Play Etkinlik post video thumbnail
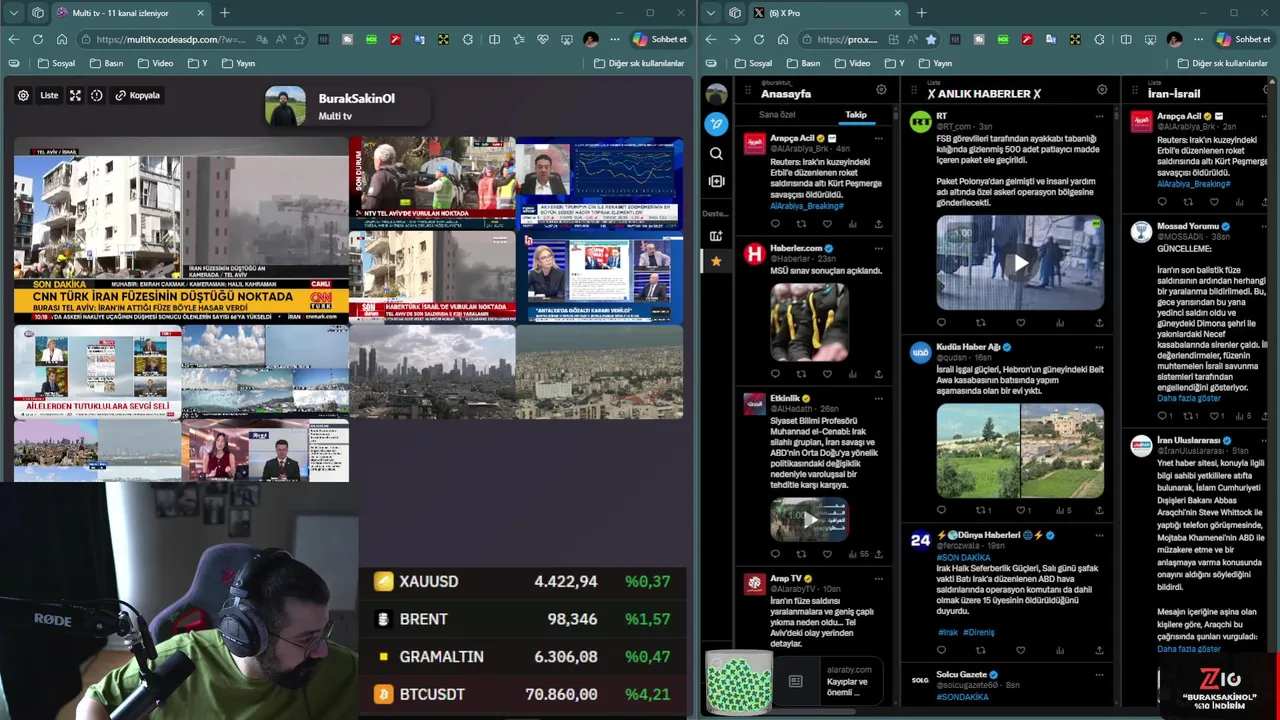Image resolution: width=1280 pixels, height=720 pixels. [809, 520]
